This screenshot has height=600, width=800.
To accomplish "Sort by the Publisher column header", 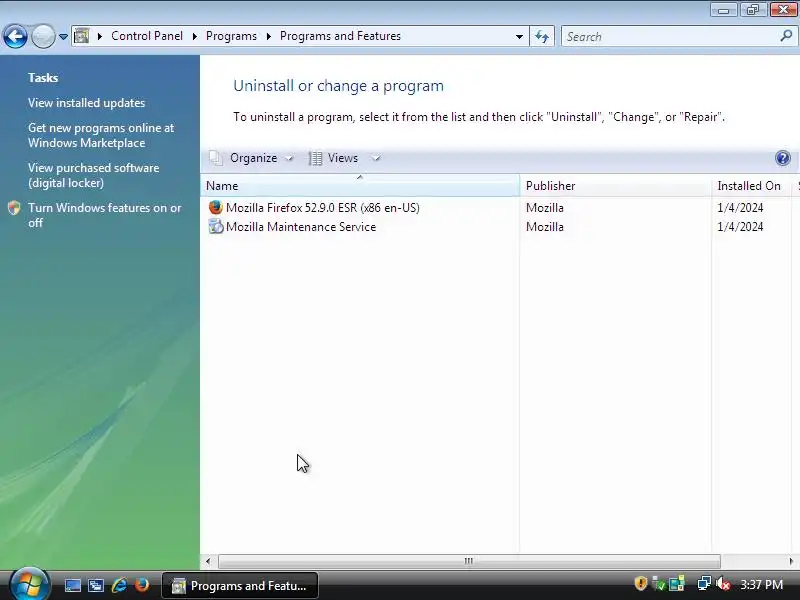I will (615, 186).
